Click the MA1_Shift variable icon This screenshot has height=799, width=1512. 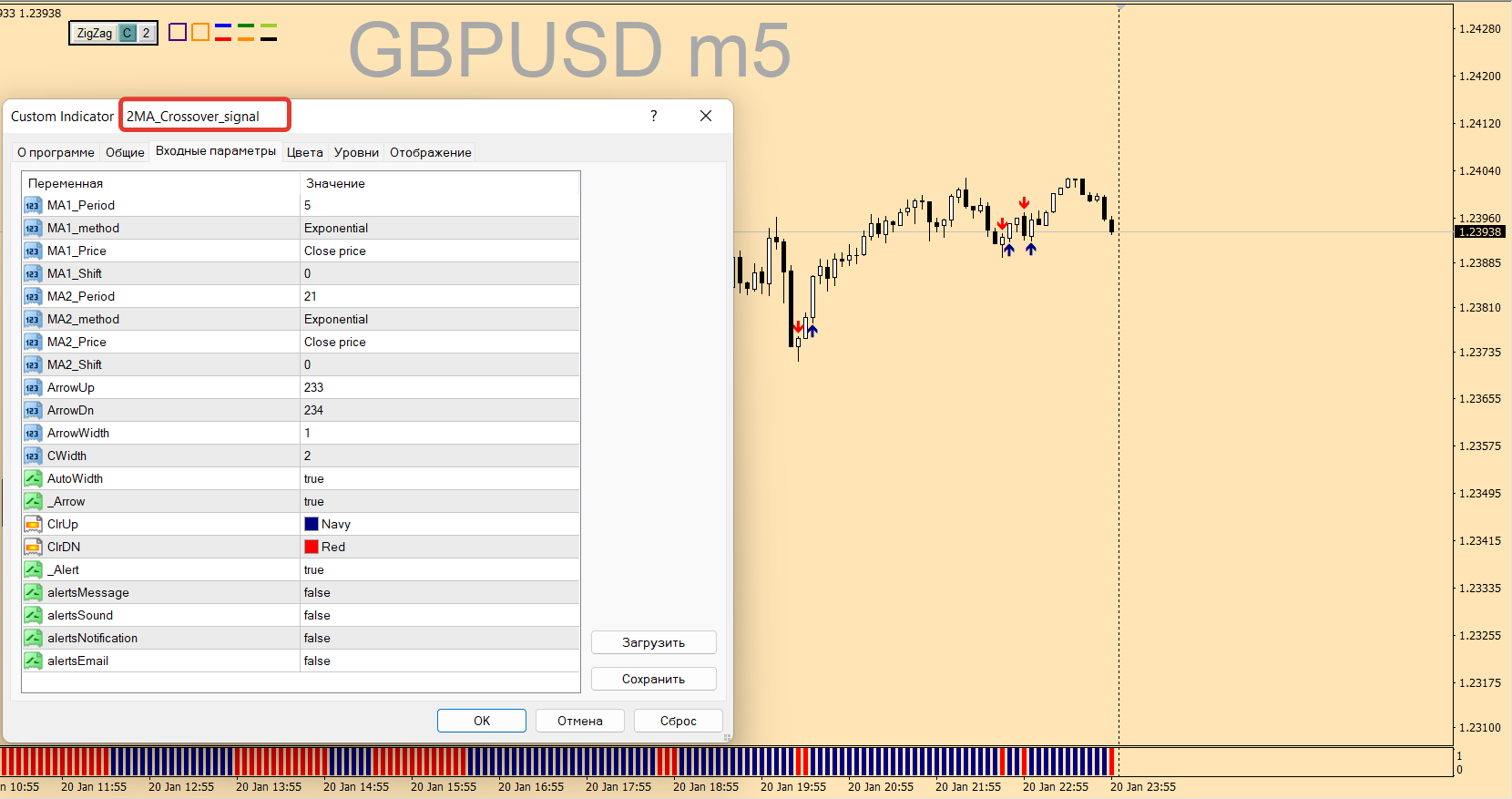pyautogui.click(x=33, y=273)
